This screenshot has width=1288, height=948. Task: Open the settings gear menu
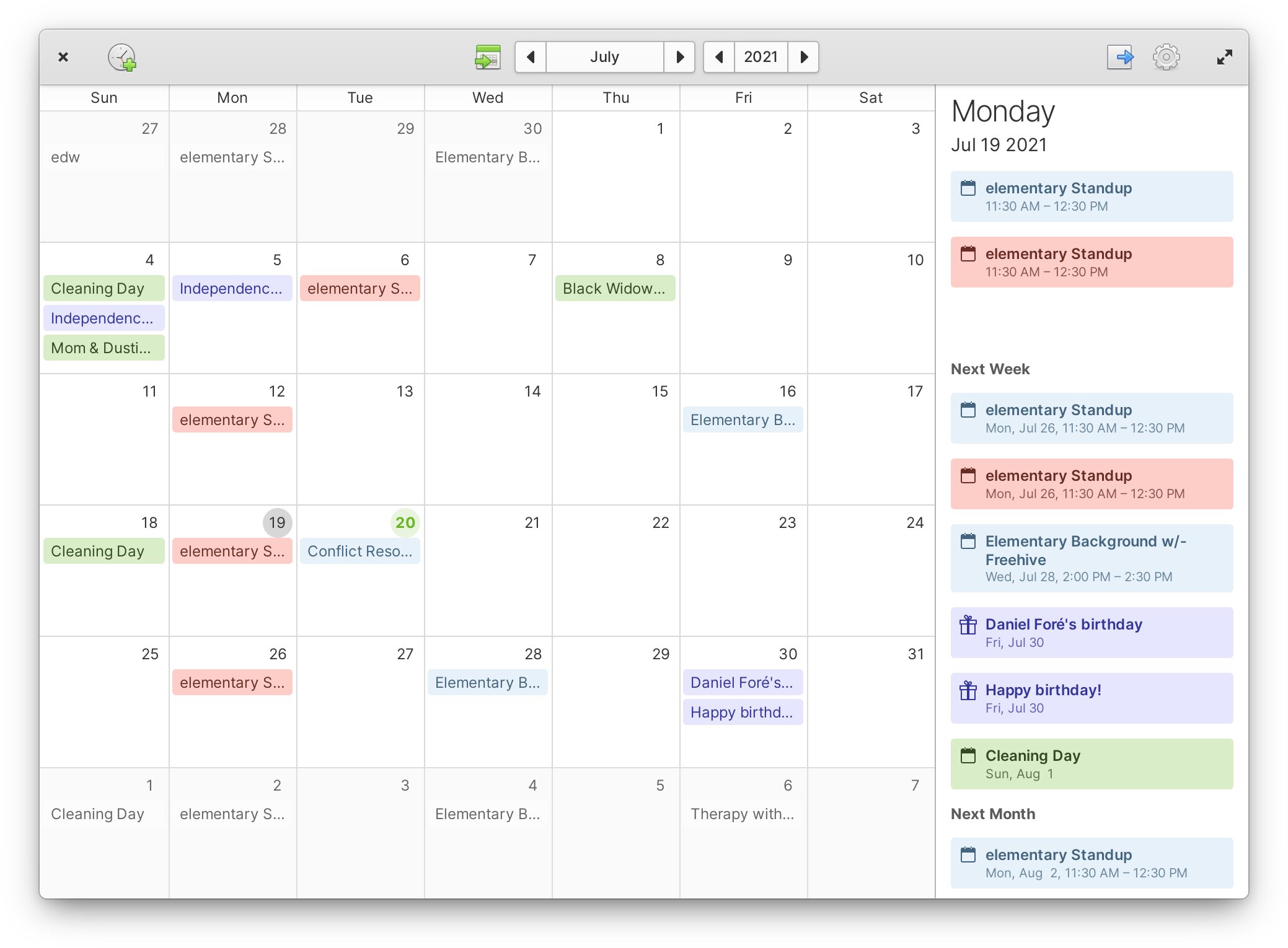click(x=1166, y=58)
